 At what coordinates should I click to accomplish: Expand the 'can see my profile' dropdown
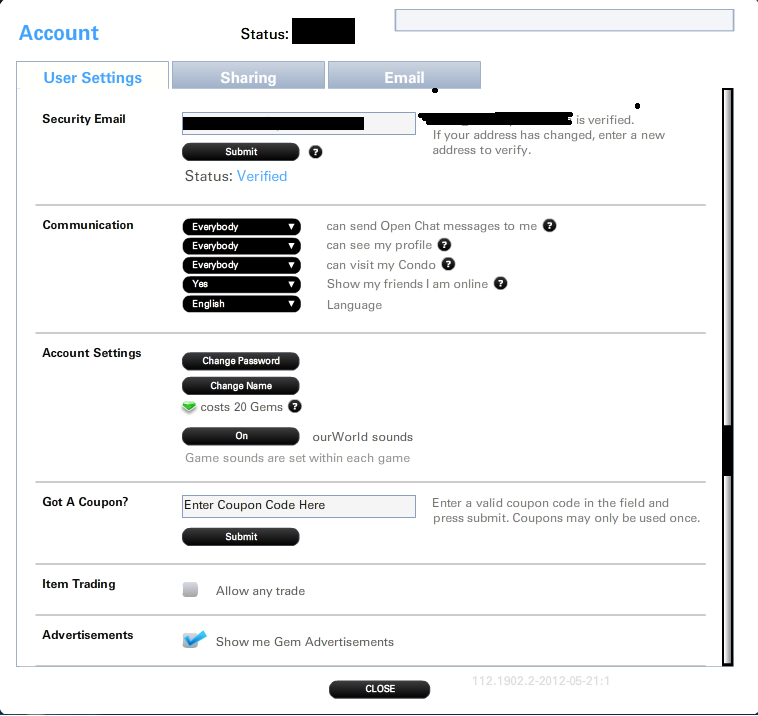241,246
